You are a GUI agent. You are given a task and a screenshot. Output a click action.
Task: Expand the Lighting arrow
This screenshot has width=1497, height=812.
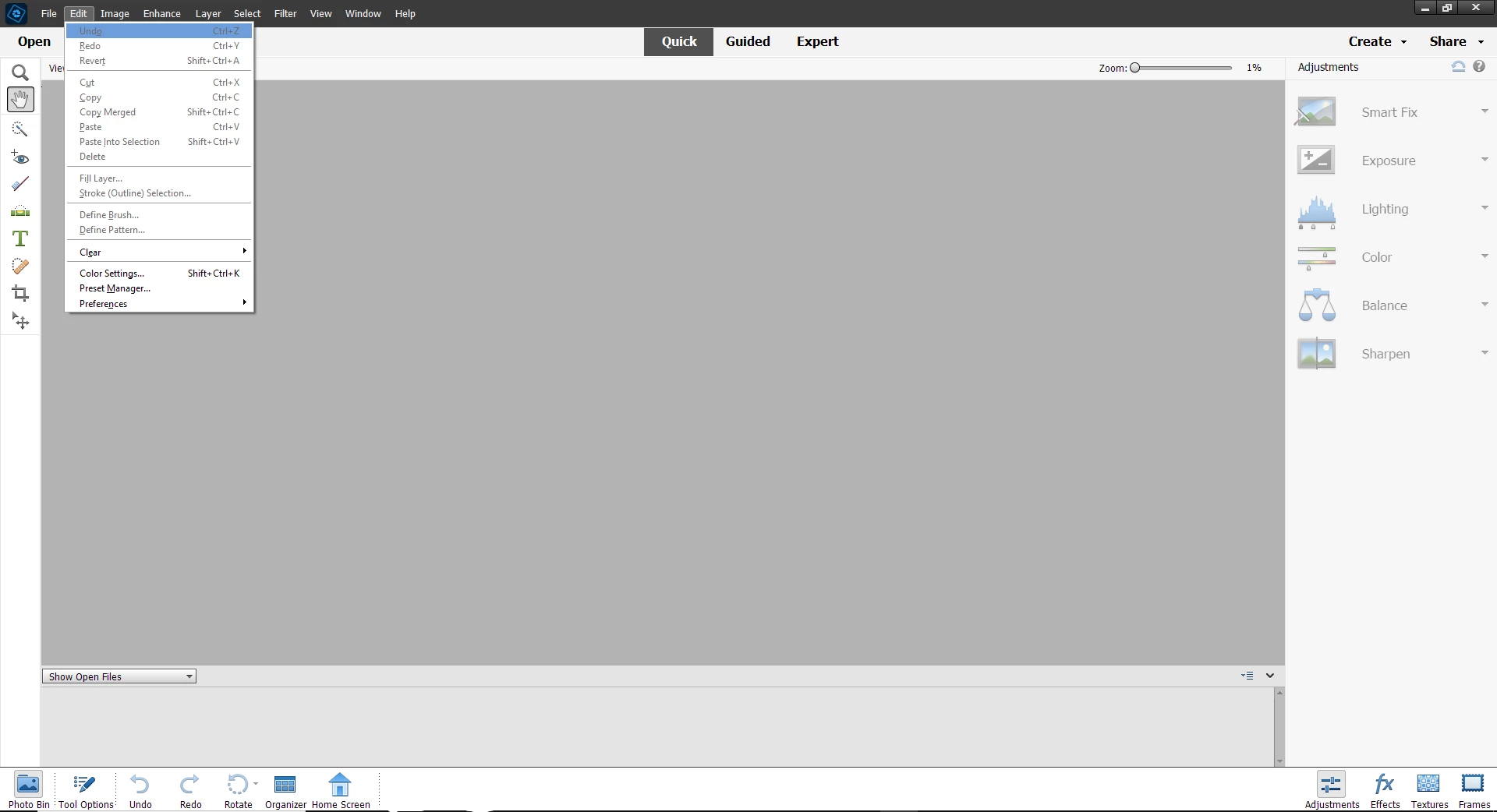[1485, 208]
